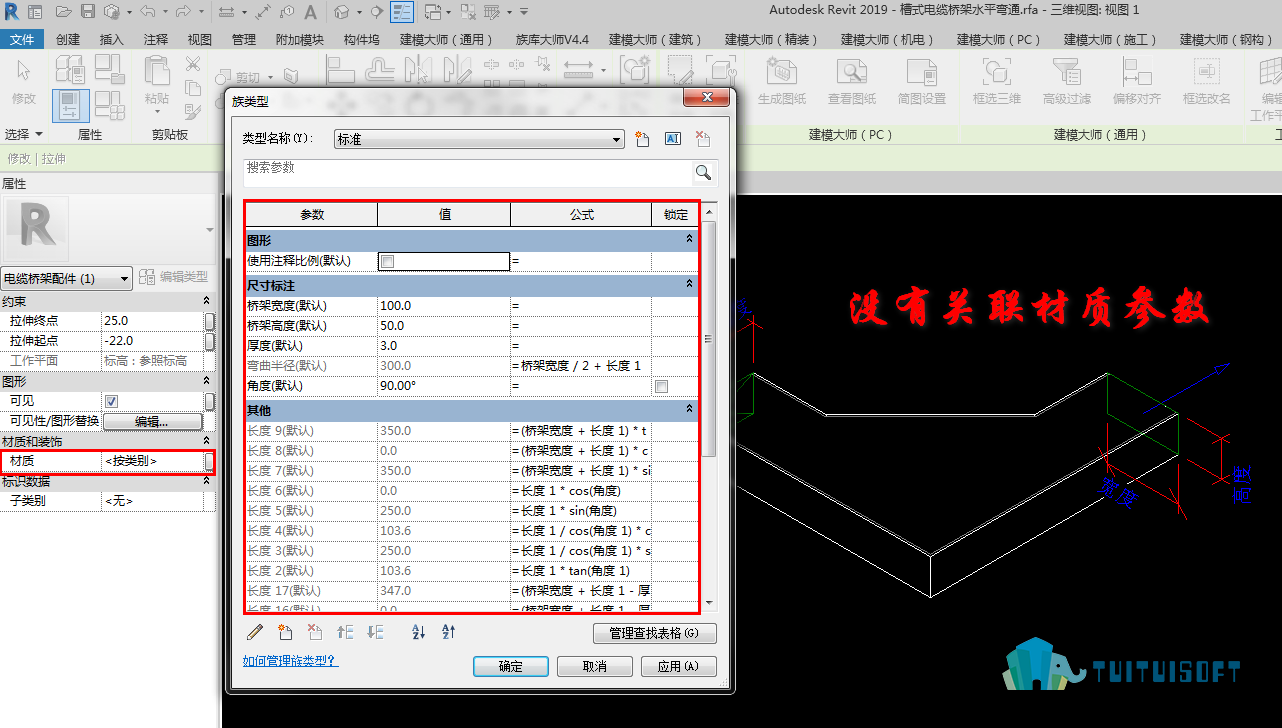Click the 修改 arrow tool in ribbon
This screenshot has height=728, width=1282.
click(24, 82)
